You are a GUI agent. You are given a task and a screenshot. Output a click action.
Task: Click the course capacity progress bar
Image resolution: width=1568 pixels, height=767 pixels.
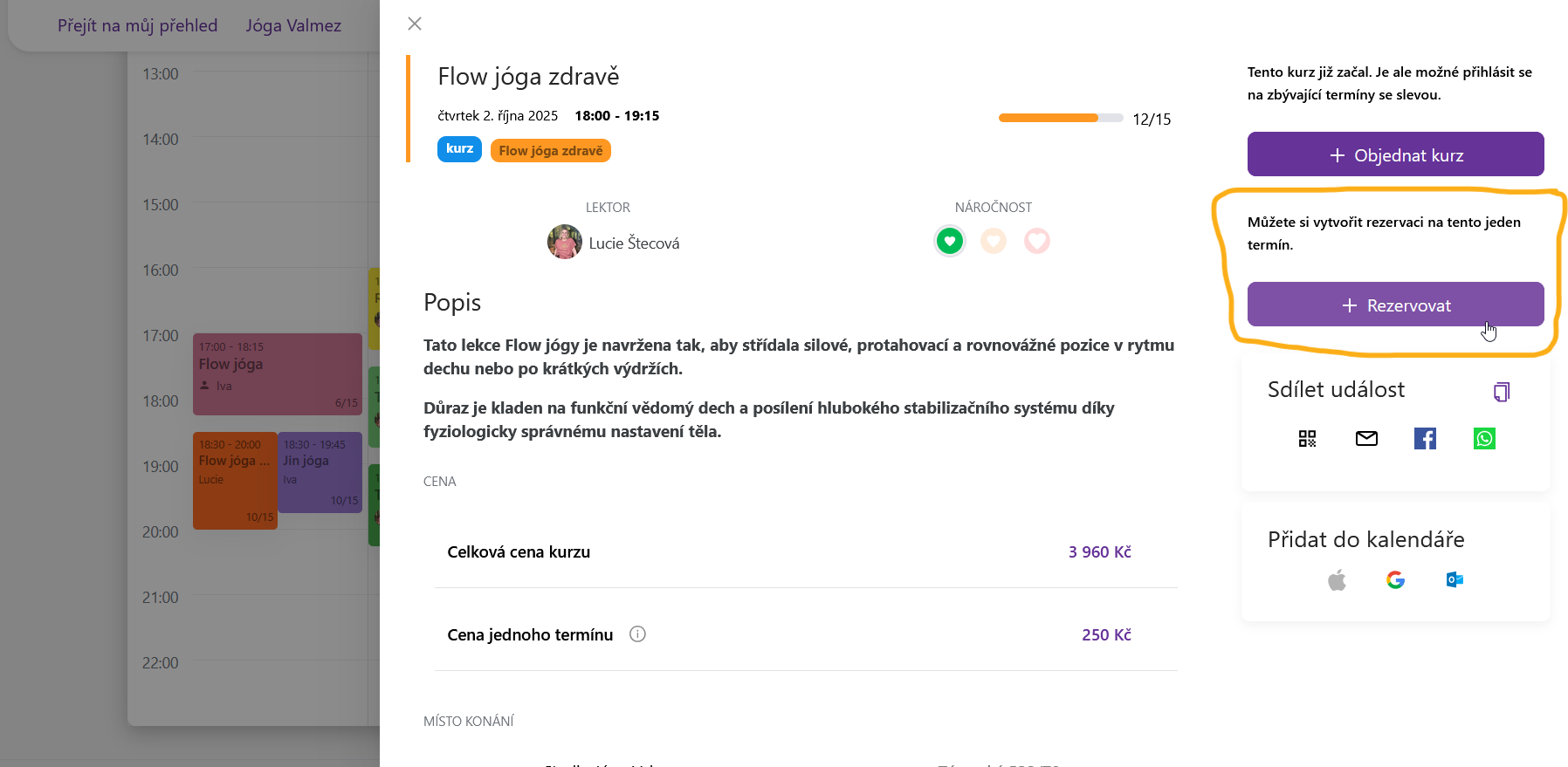point(1060,118)
